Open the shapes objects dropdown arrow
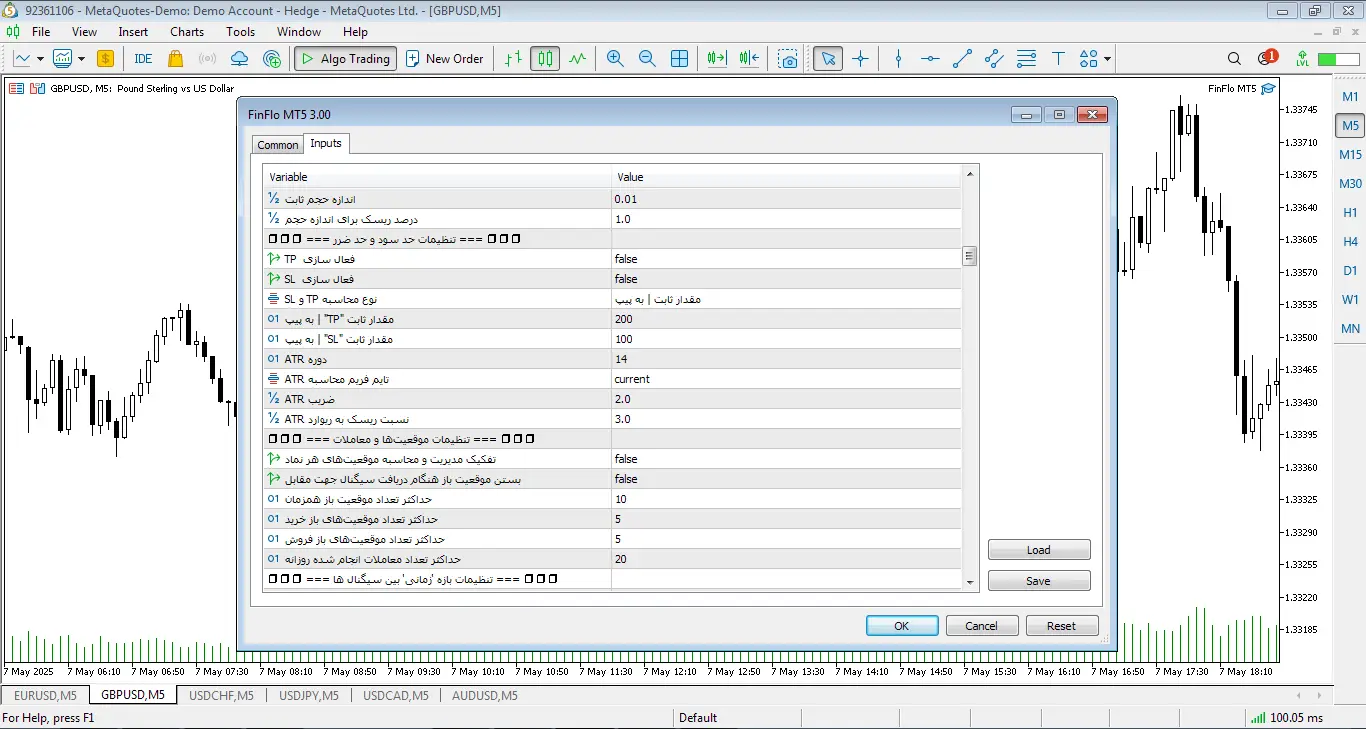1366x729 pixels. [x=1108, y=59]
